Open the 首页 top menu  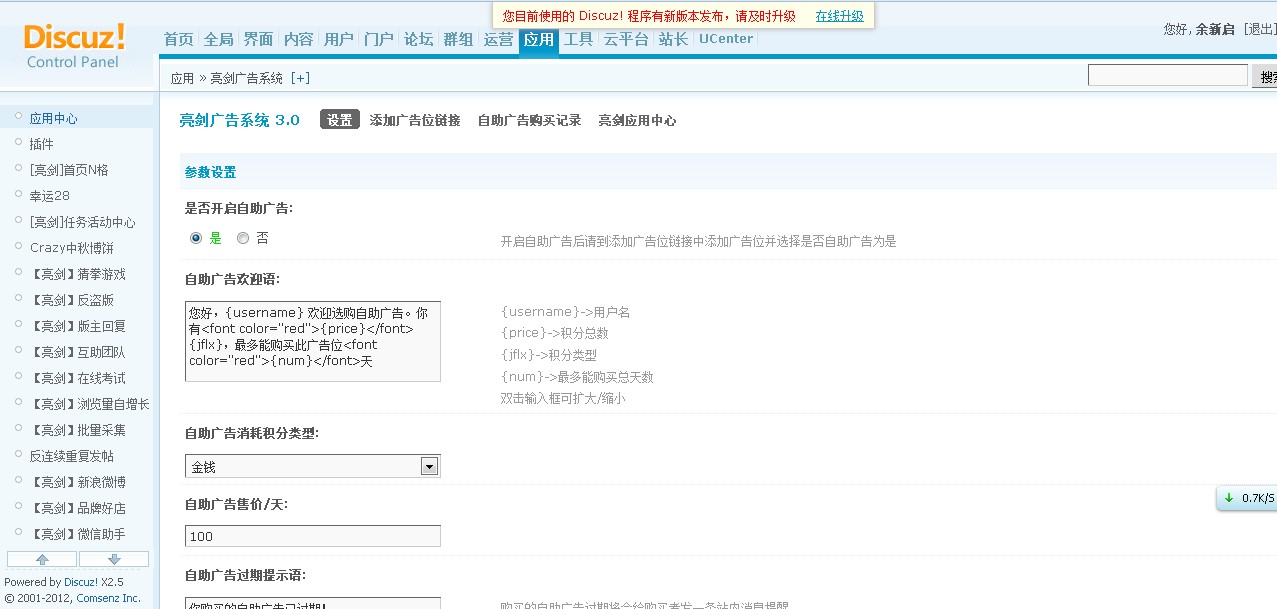(179, 39)
